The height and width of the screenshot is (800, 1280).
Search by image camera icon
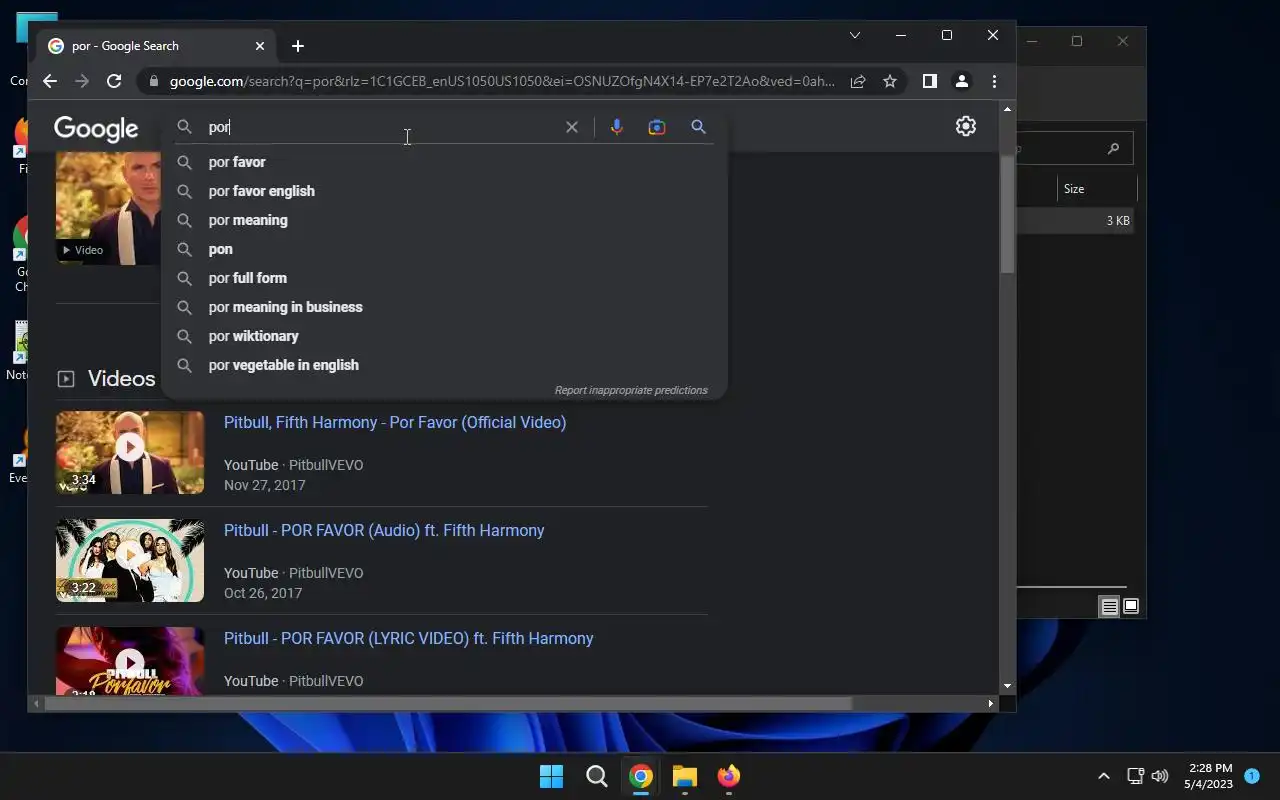coord(657,127)
